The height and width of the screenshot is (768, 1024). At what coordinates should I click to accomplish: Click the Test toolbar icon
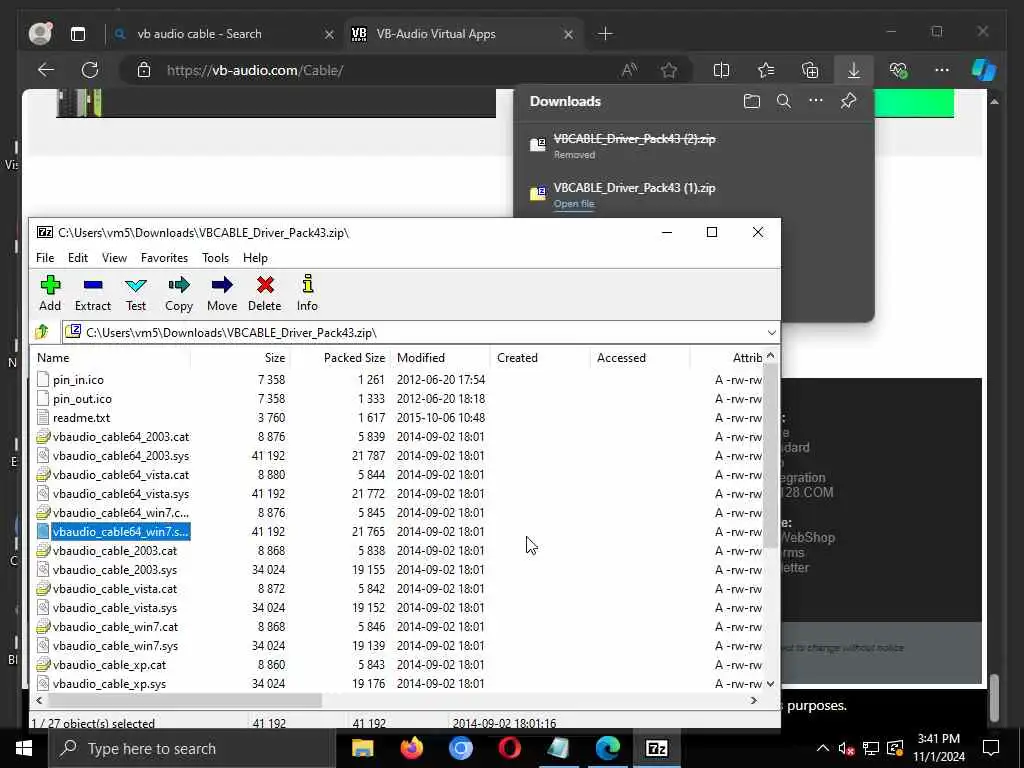tap(136, 293)
